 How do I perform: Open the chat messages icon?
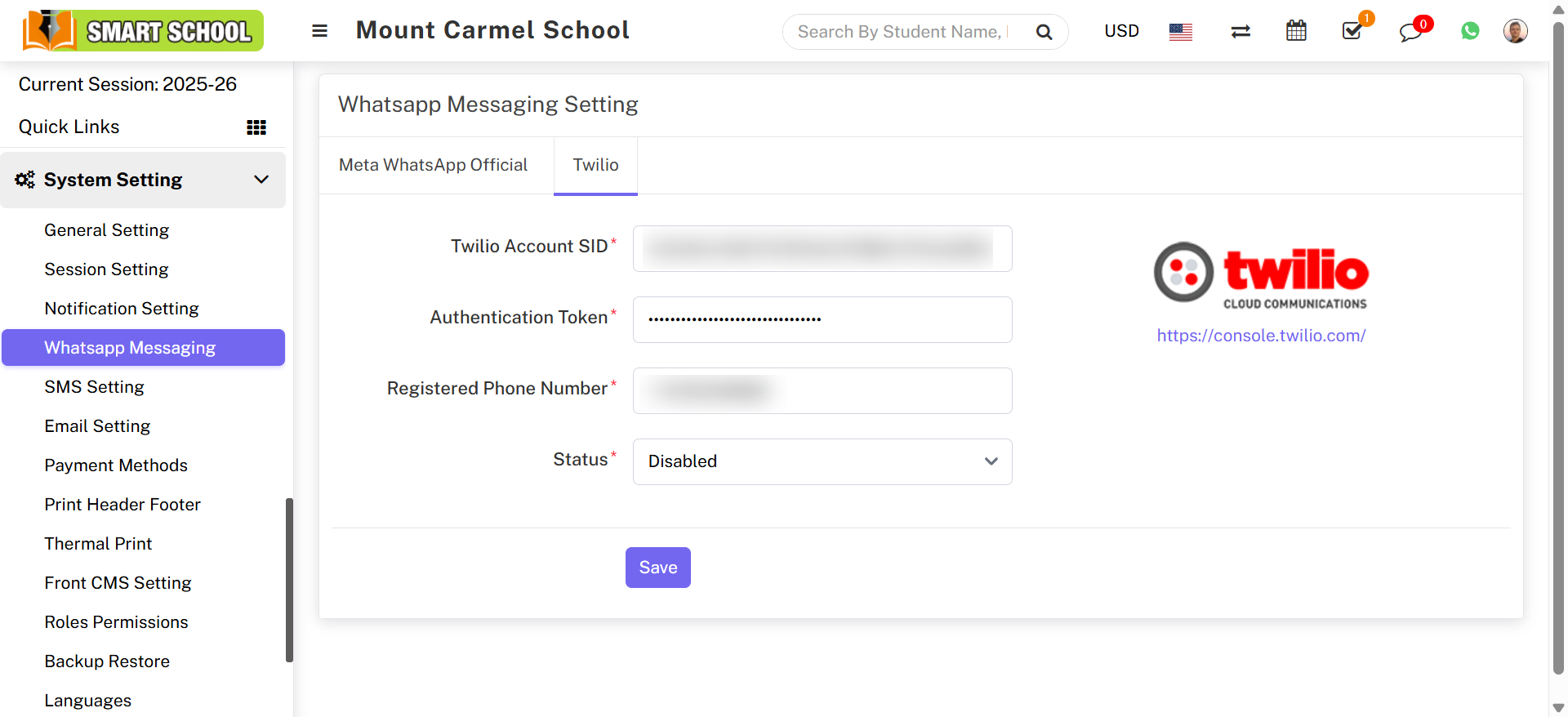click(x=1410, y=33)
